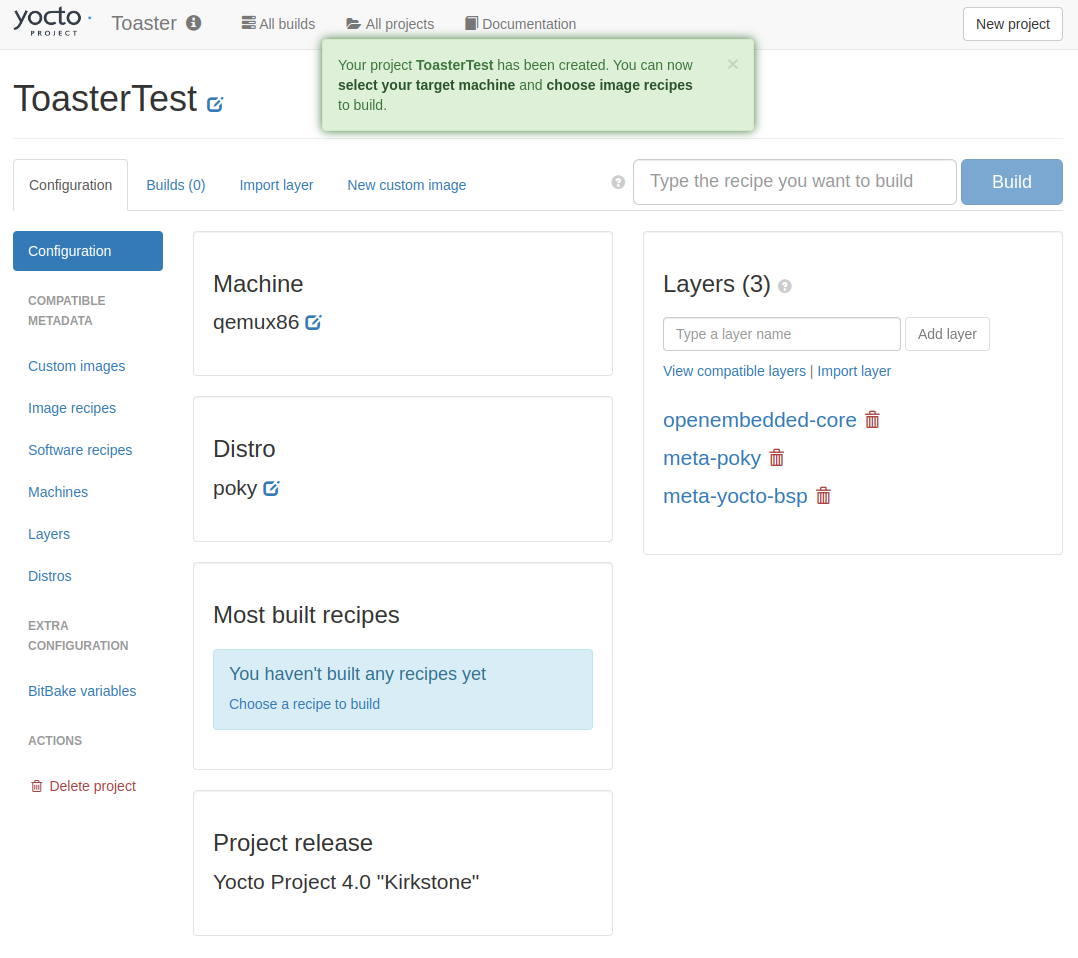Select Configuration in left sidebar
This screenshot has height=958, width=1078.
point(88,251)
